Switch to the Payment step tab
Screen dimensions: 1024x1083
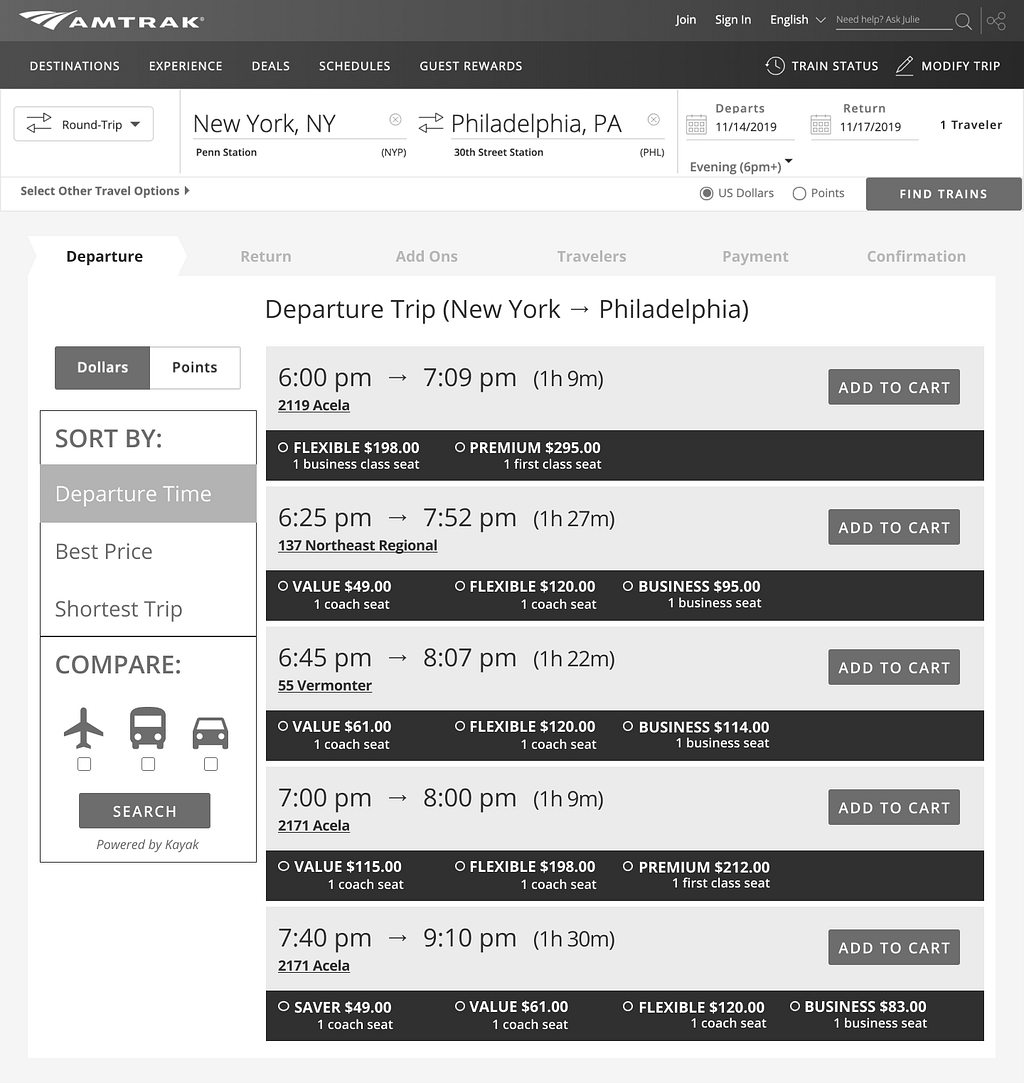pos(755,256)
